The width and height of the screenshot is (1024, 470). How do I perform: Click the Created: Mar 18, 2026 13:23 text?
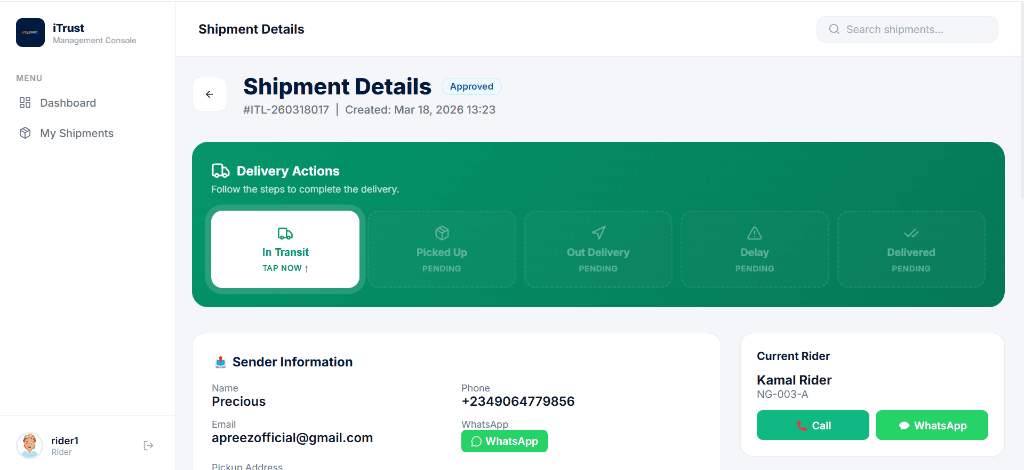(420, 110)
